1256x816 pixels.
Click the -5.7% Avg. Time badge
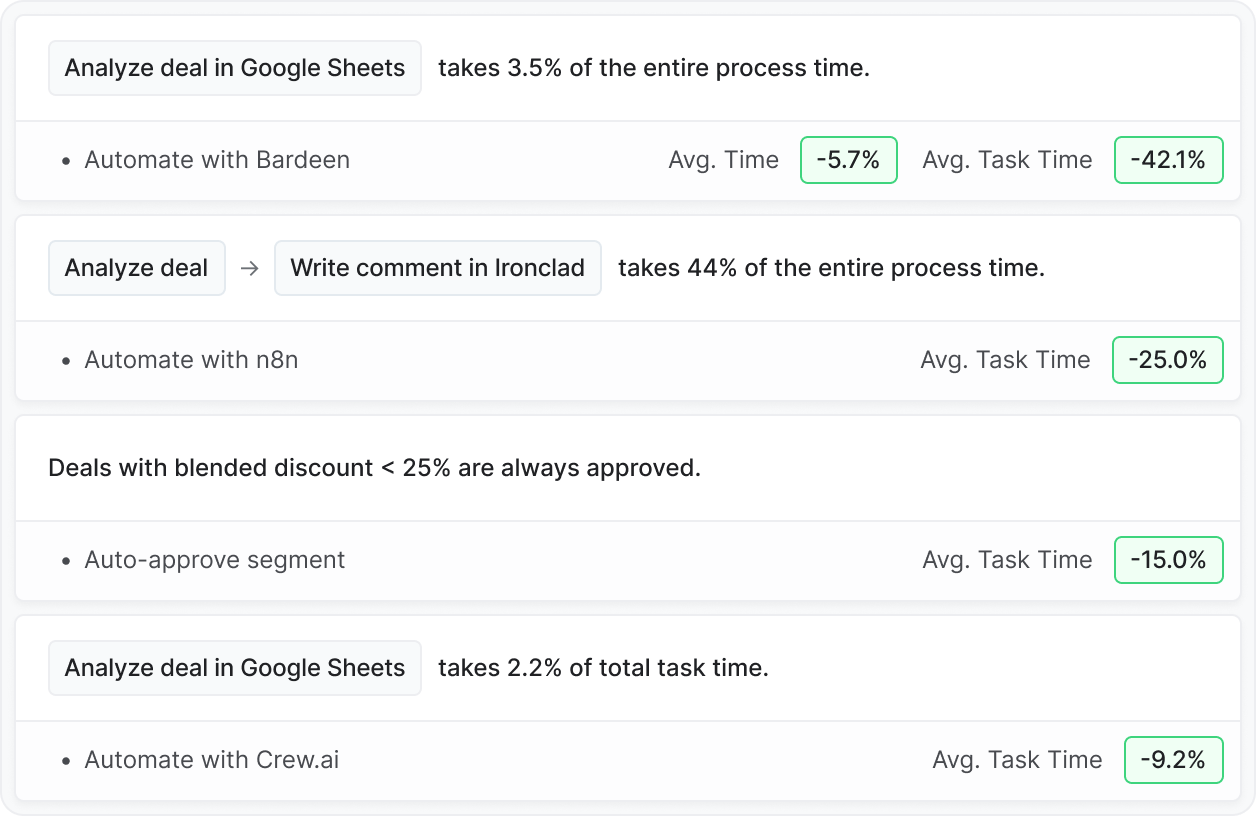[848, 160]
